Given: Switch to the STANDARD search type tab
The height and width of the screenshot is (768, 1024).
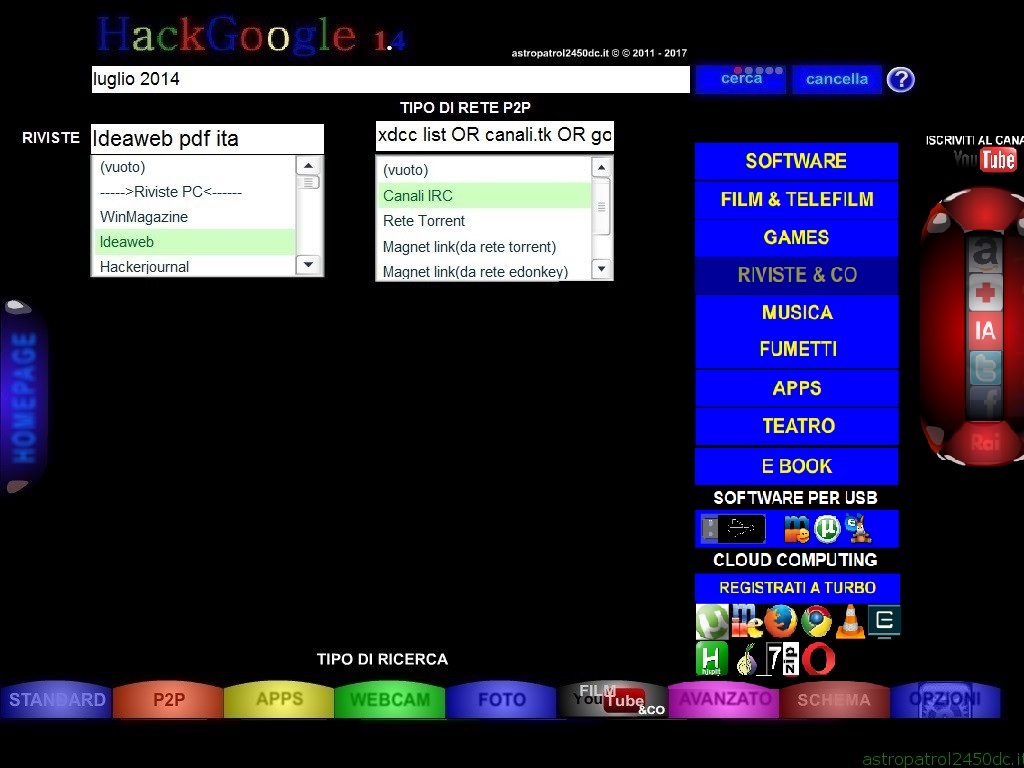Looking at the screenshot, I should pyautogui.click(x=57, y=699).
